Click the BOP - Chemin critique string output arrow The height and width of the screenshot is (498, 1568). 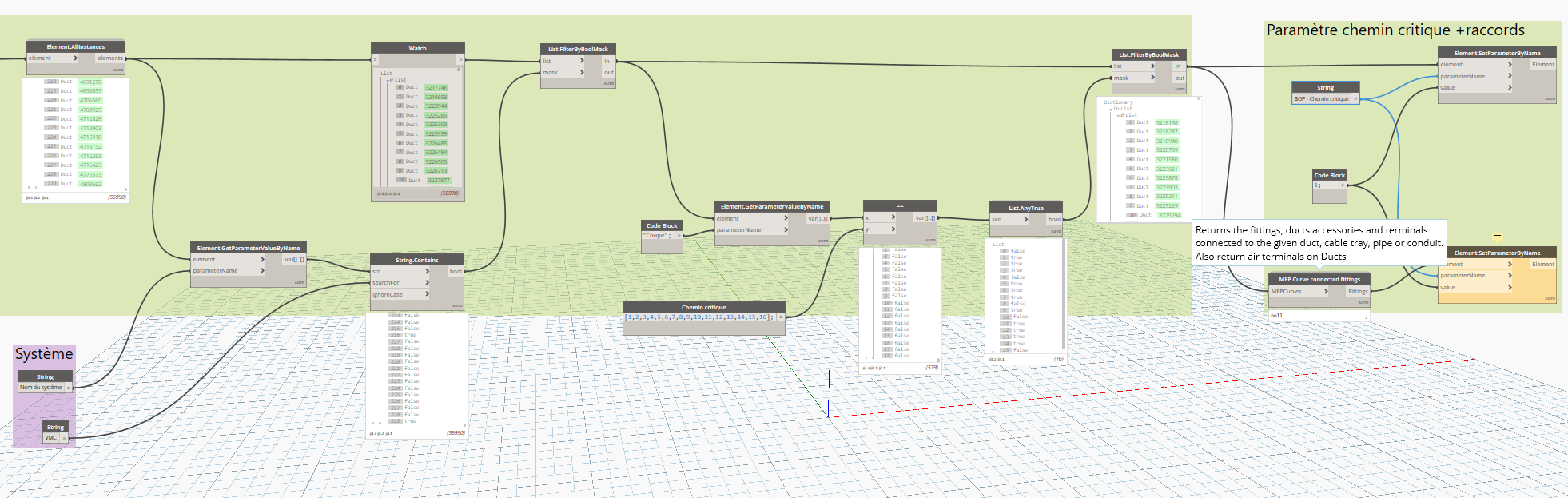pos(1355,99)
